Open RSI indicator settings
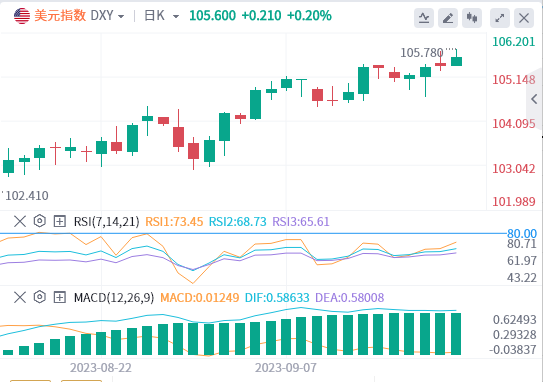The image size is (543, 382). (x=39, y=221)
